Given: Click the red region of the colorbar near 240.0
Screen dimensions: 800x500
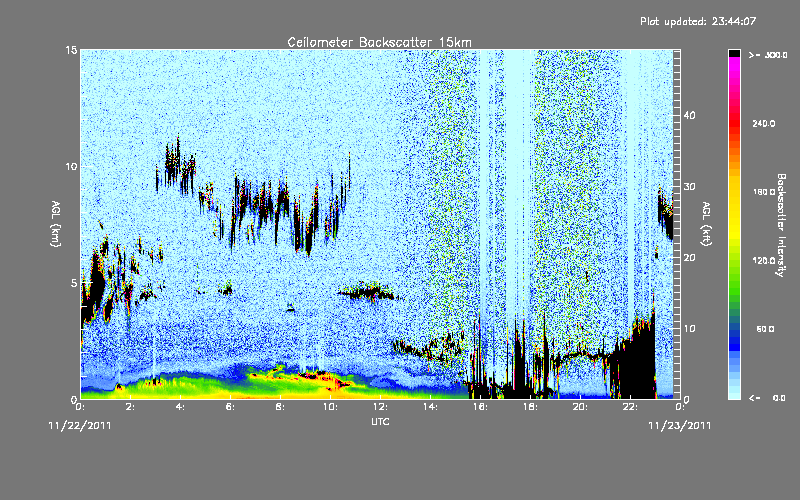Looking at the screenshot, I should click(x=734, y=124).
